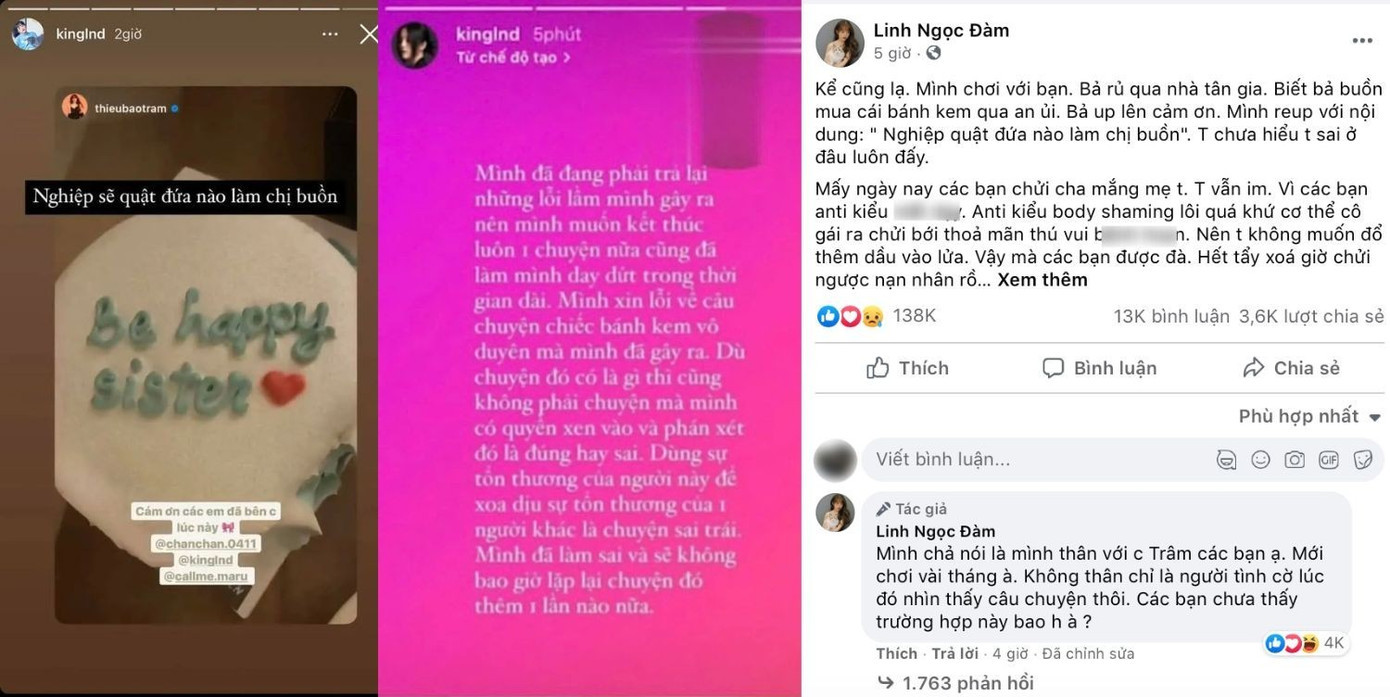This screenshot has width=1390, height=697.
Task: Open avatar sticker icon in comment box
Action: [1226, 460]
